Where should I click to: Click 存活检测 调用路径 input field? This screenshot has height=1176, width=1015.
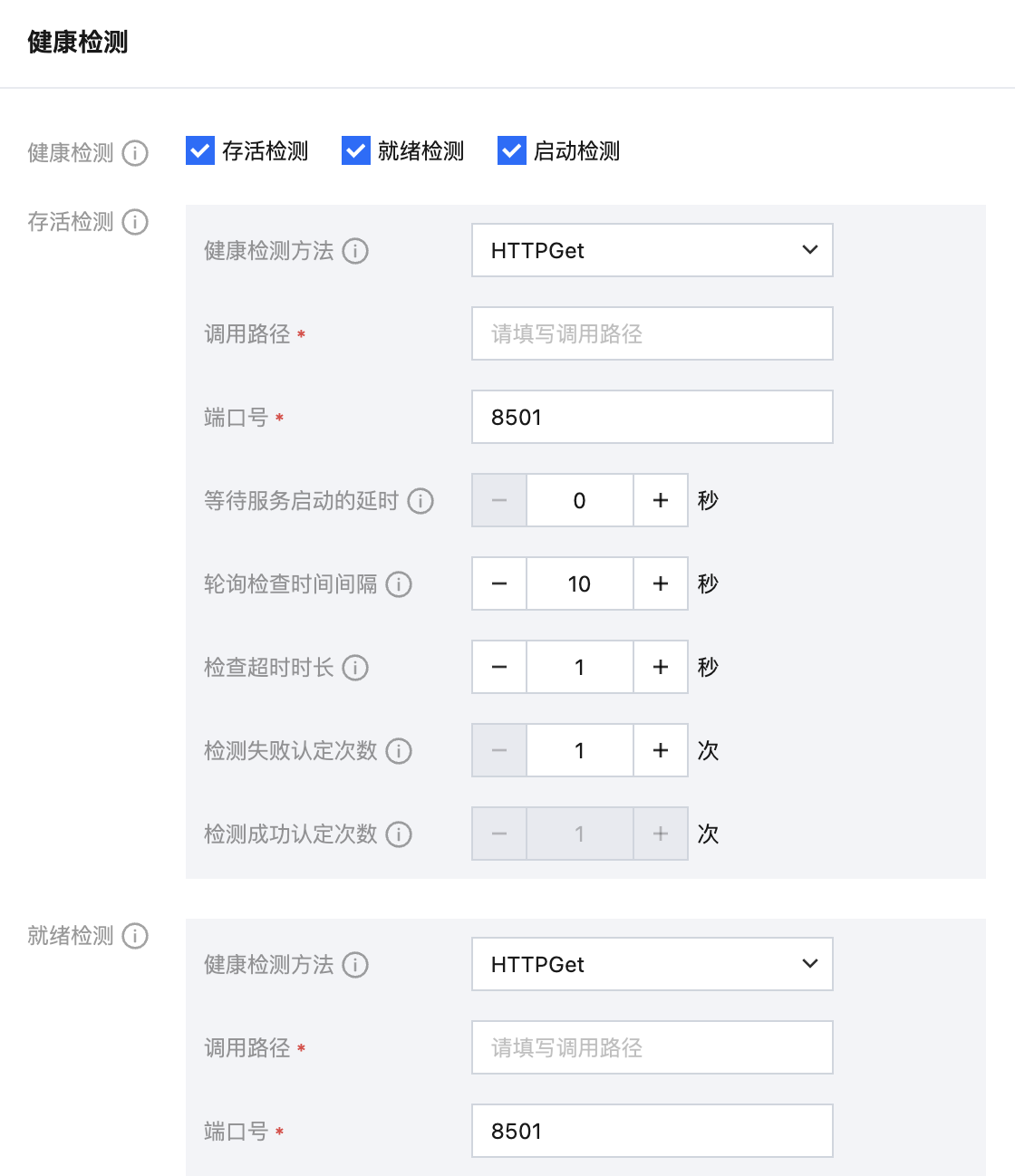(x=652, y=333)
